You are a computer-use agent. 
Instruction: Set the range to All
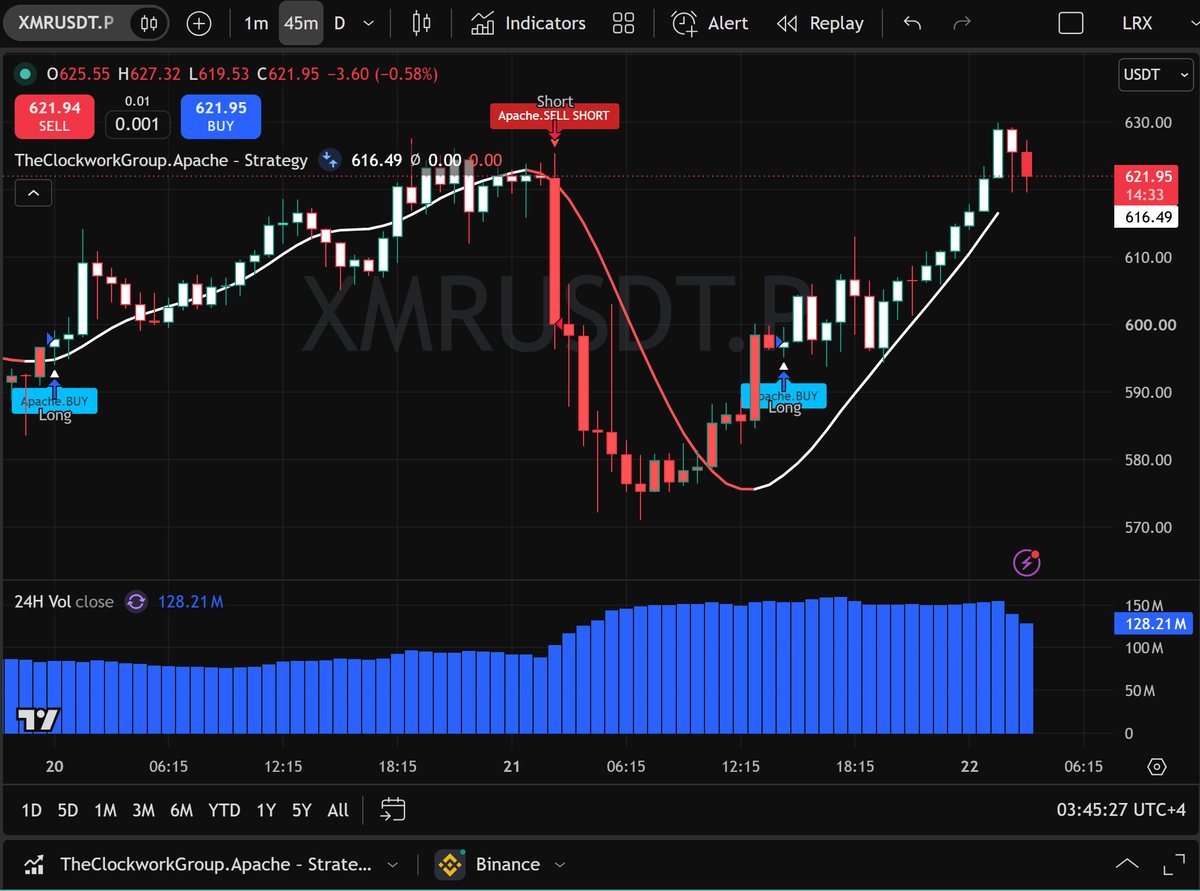tap(338, 810)
